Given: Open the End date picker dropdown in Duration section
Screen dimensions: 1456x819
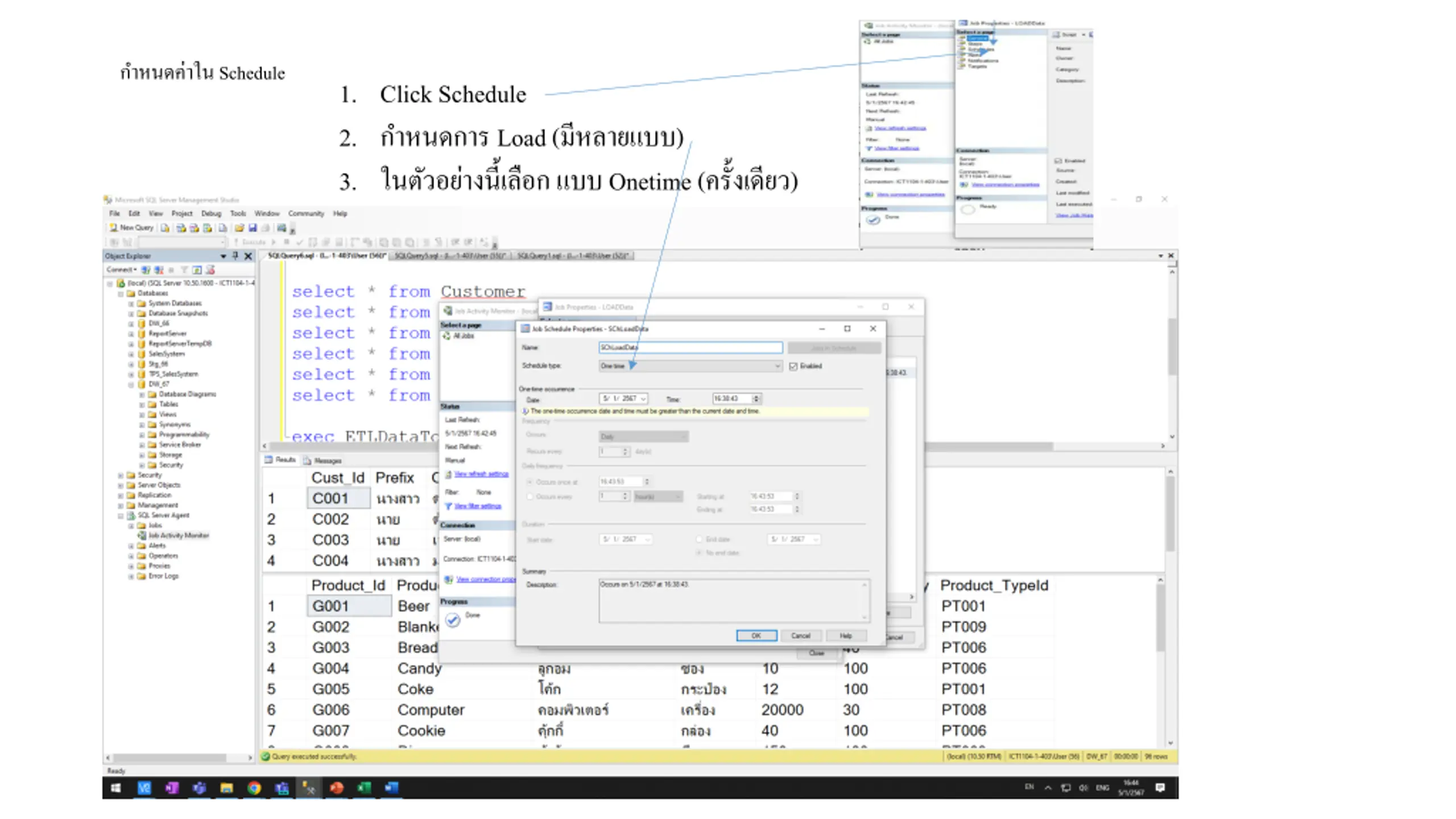Looking at the screenshot, I should 816,539.
